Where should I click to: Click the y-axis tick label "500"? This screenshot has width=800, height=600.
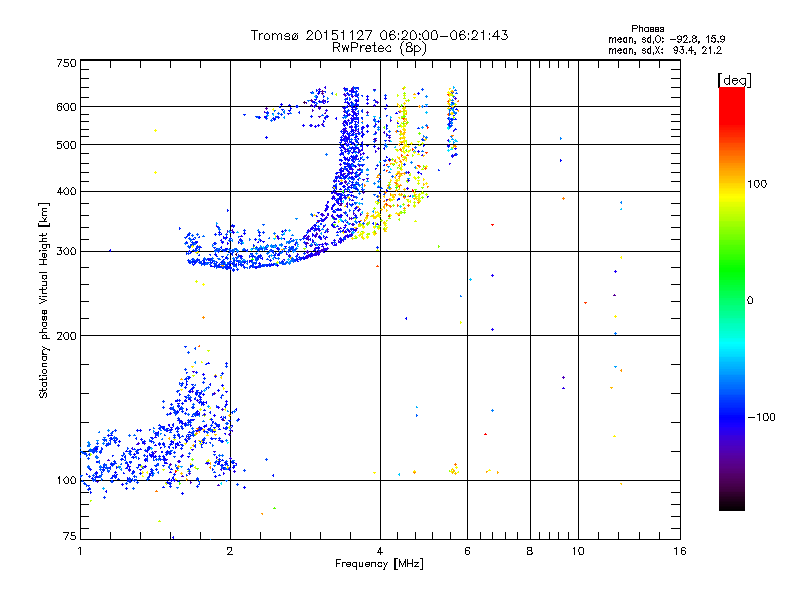click(66, 145)
